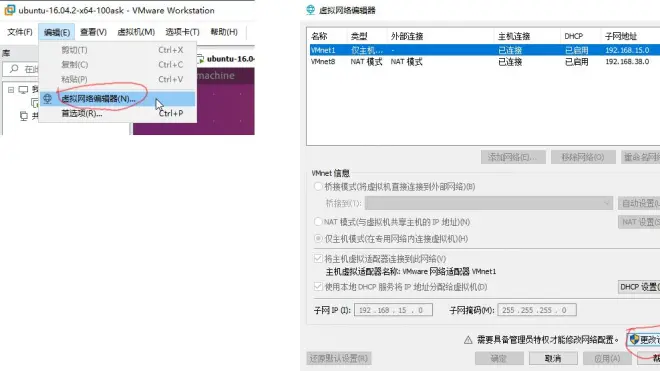This screenshot has width=660, height=371.
Task: Click the shield icon on 更改设置 button
Action: [x=634, y=339]
